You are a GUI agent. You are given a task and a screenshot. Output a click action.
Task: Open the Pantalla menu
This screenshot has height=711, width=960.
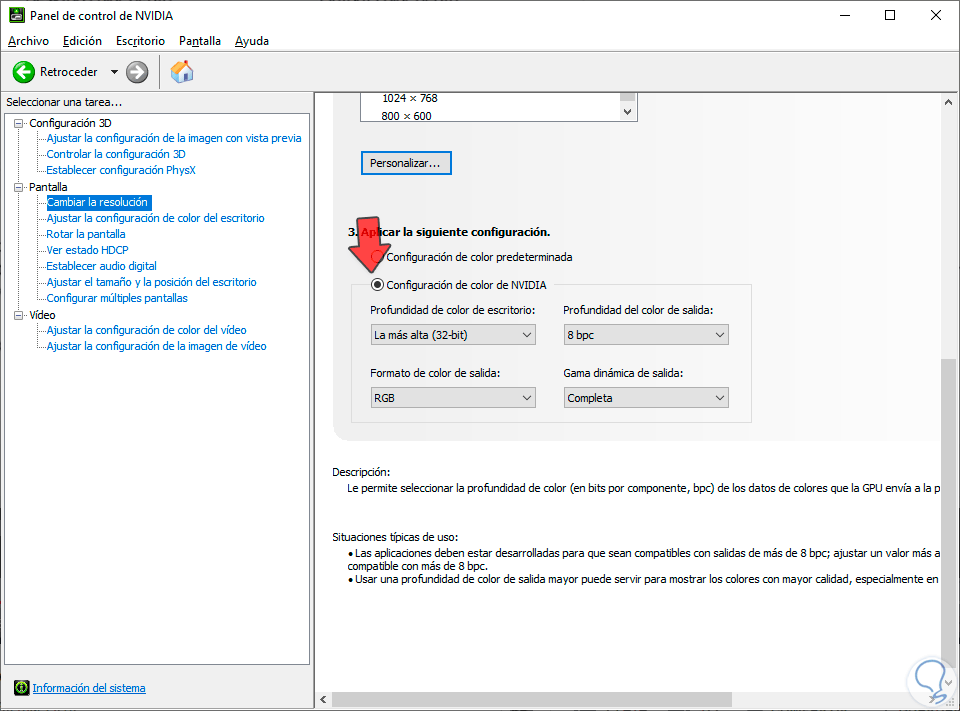(200, 41)
